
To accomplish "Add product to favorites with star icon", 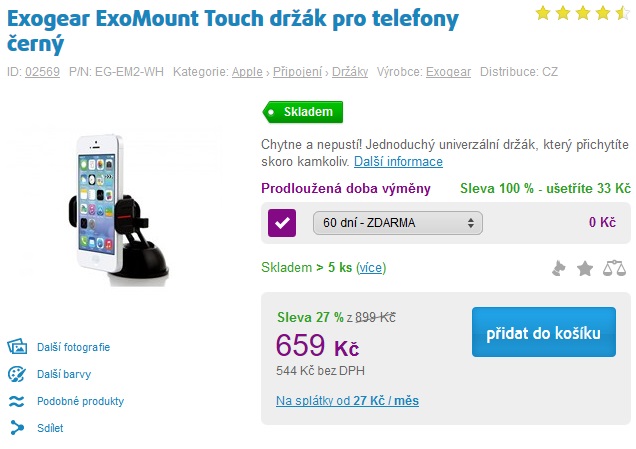I will click(x=585, y=268).
